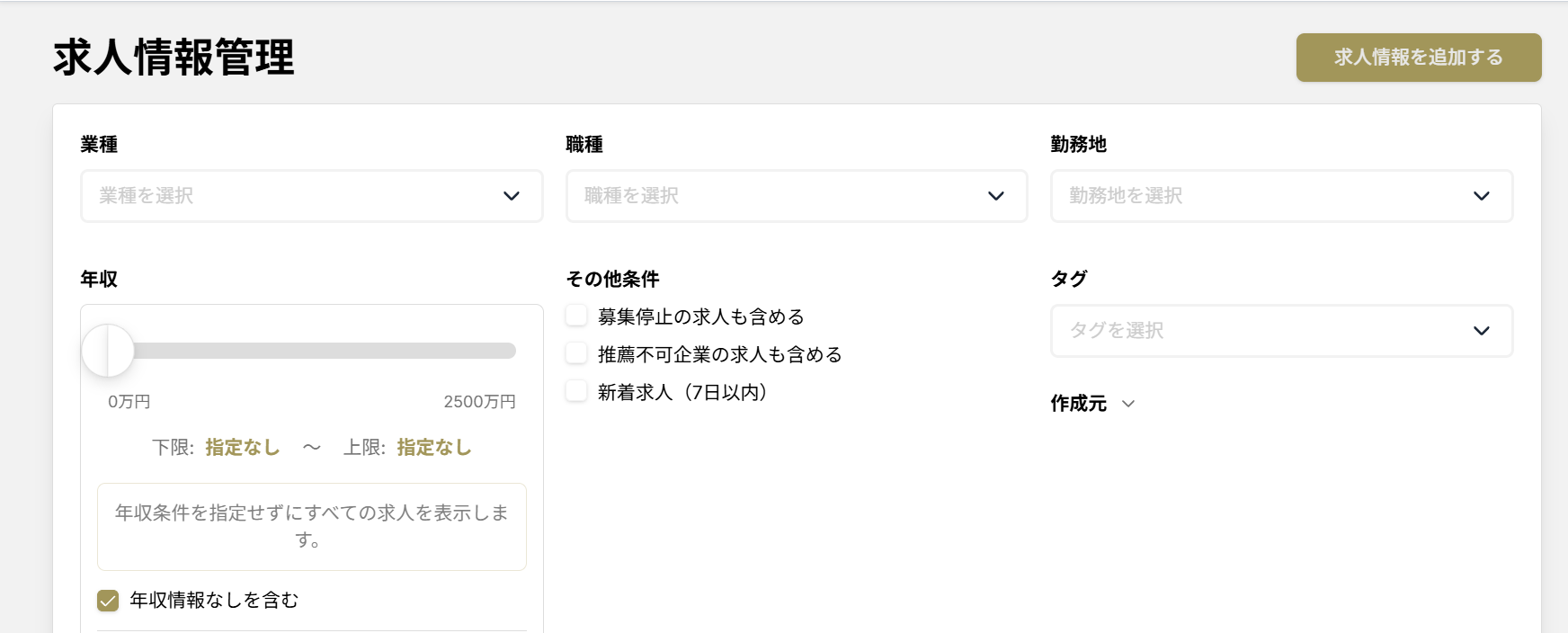Viewport: 1568px width, 633px height.
Task: Click 指定なし next to 下限
Action: click(240, 448)
